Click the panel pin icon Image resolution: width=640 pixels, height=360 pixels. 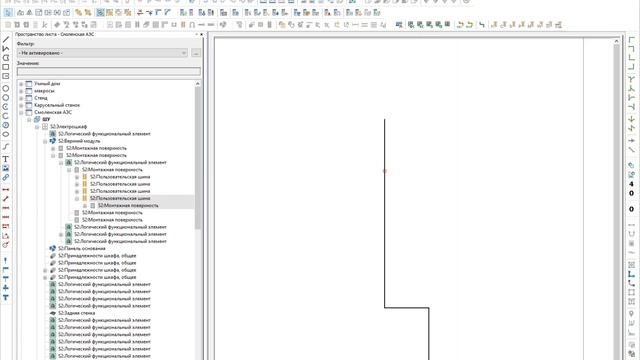tap(196, 34)
